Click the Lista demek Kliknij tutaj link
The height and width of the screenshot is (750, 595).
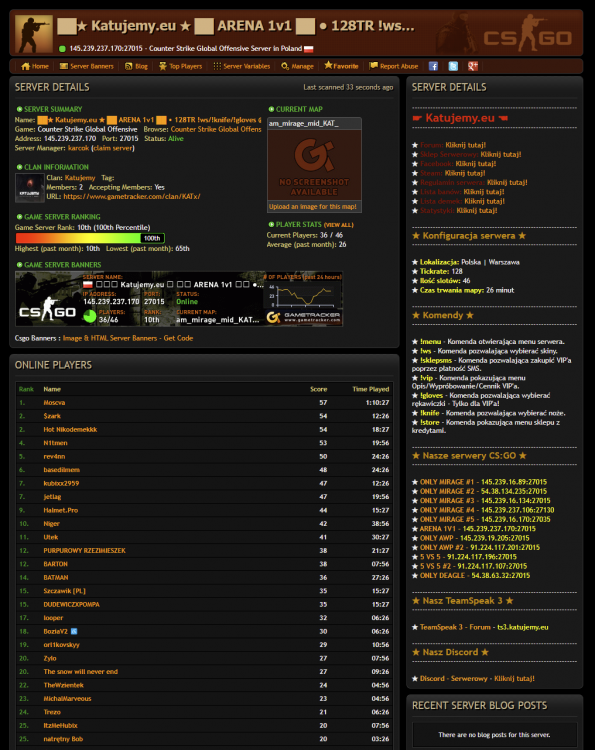(485, 201)
